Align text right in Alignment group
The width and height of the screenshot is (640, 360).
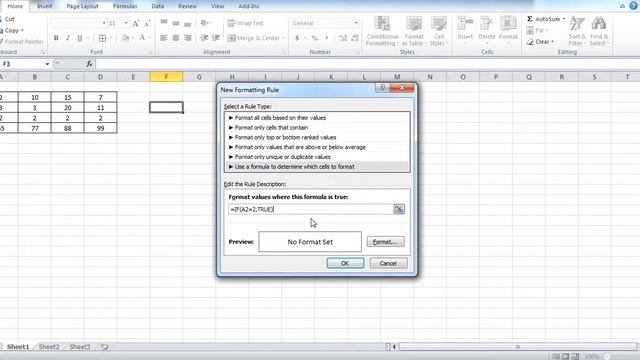point(187,38)
